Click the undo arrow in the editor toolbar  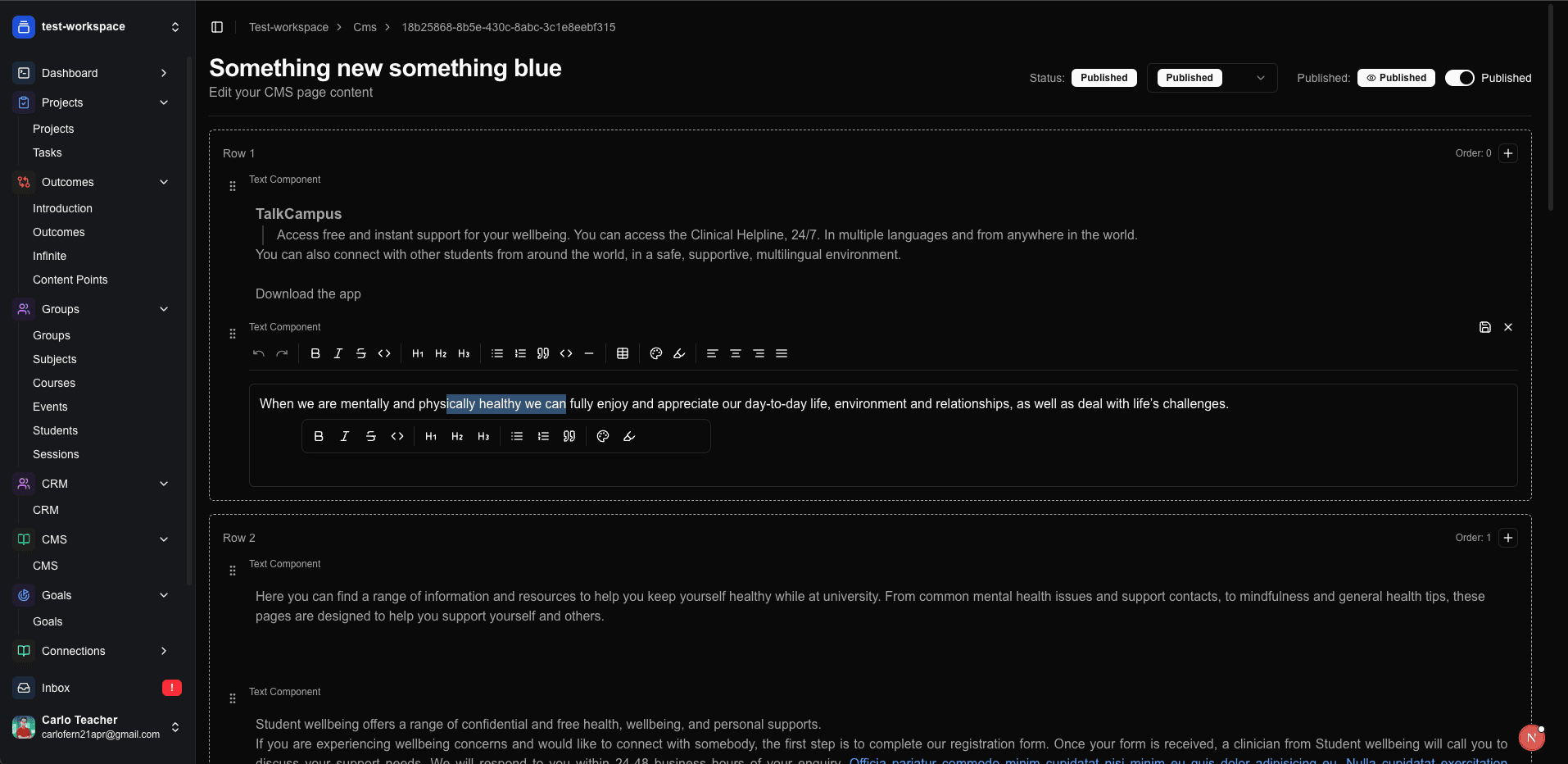259,353
